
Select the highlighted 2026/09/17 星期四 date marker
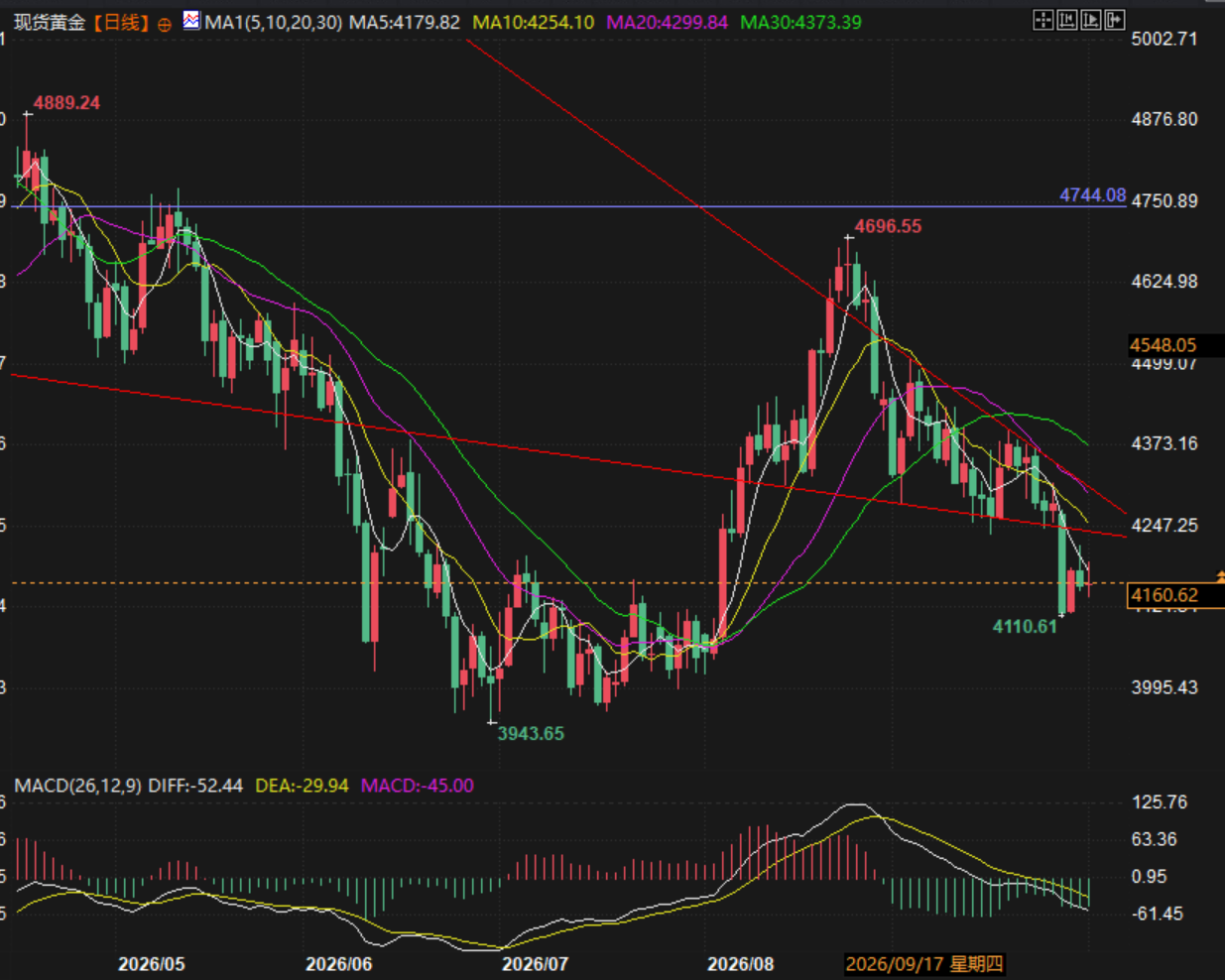coord(924,964)
